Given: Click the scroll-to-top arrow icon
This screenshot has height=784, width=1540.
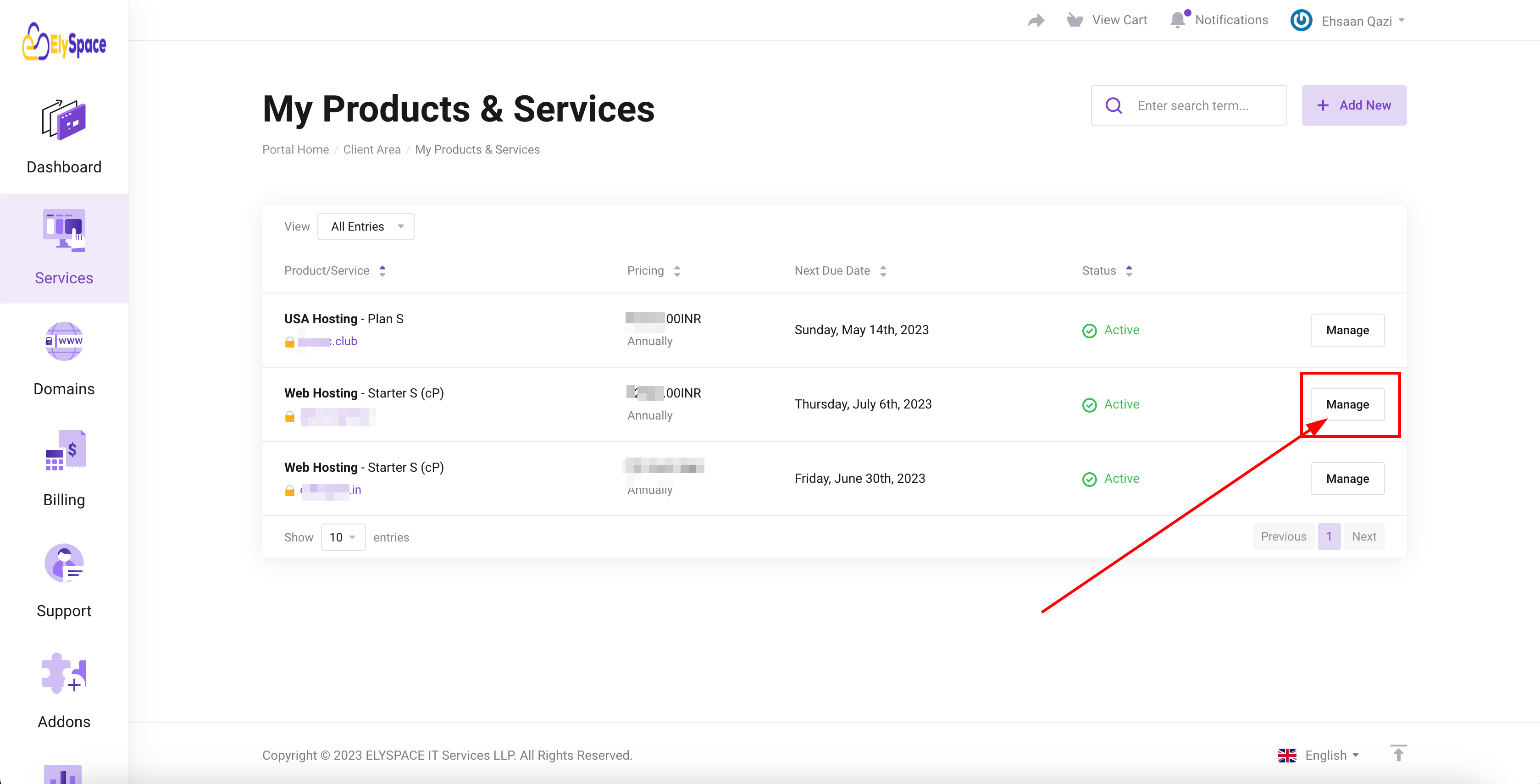Looking at the screenshot, I should [1398, 753].
